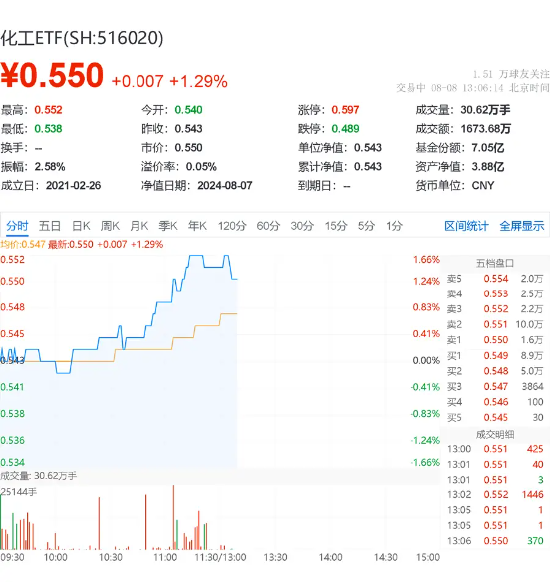
Task: Click the 成立日 2021-02-26 date
Action: [x=73, y=185]
